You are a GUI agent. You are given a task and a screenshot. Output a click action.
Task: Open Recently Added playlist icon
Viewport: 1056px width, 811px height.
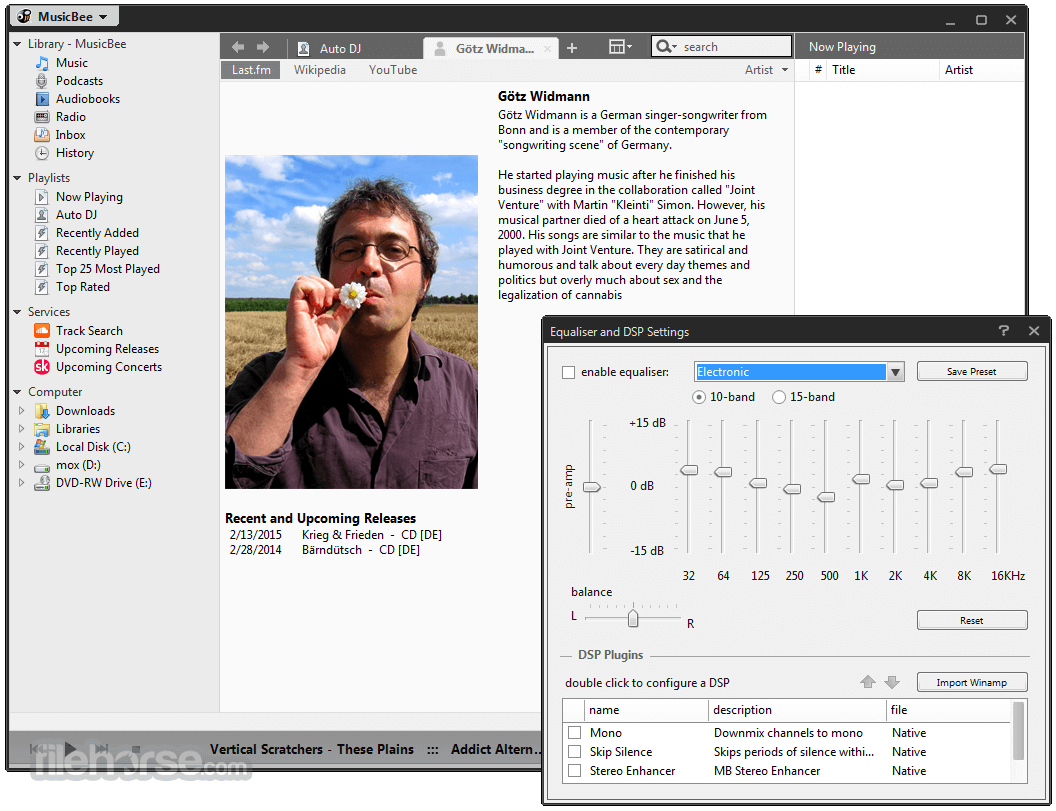pos(42,233)
